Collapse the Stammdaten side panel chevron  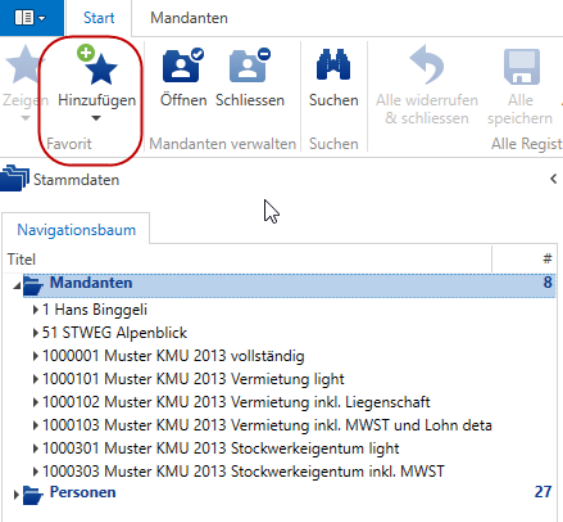[553, 179]
